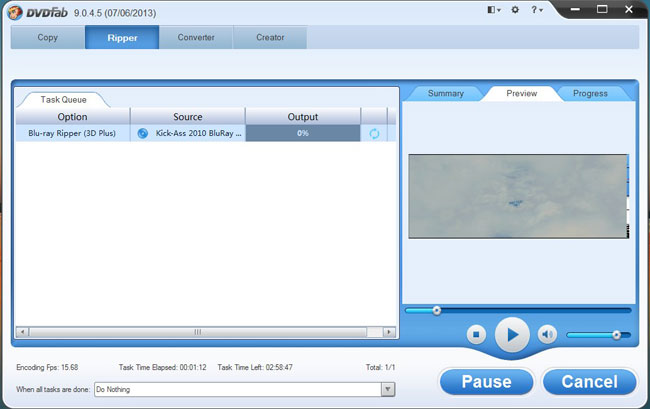650x409 pixels.
Task: Click the 'Do Nothing' combo box field
Action: click(238, 390)
